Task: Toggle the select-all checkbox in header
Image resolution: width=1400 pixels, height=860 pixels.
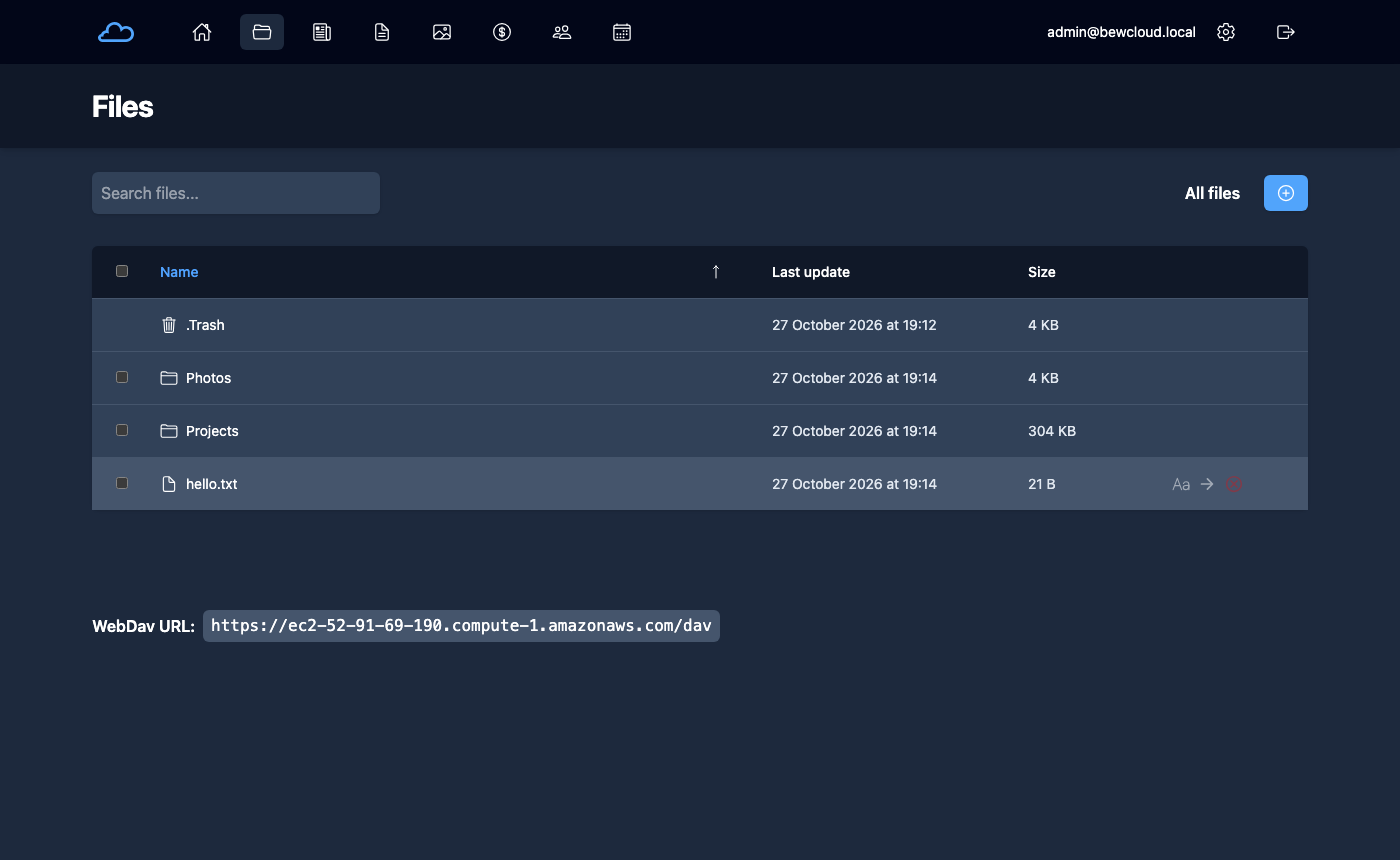Action: 122,271
